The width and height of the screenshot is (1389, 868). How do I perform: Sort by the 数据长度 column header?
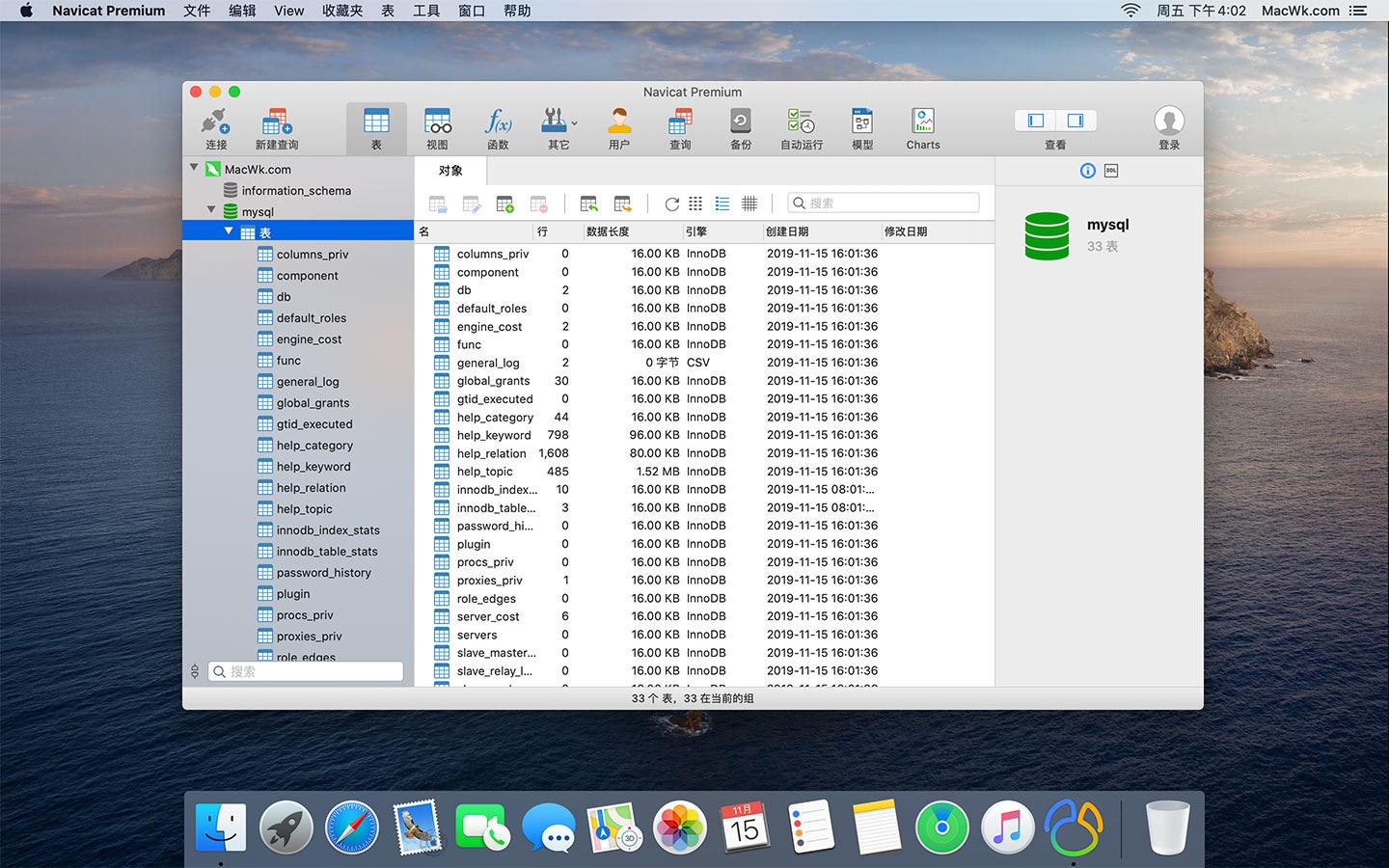point(632,231)
